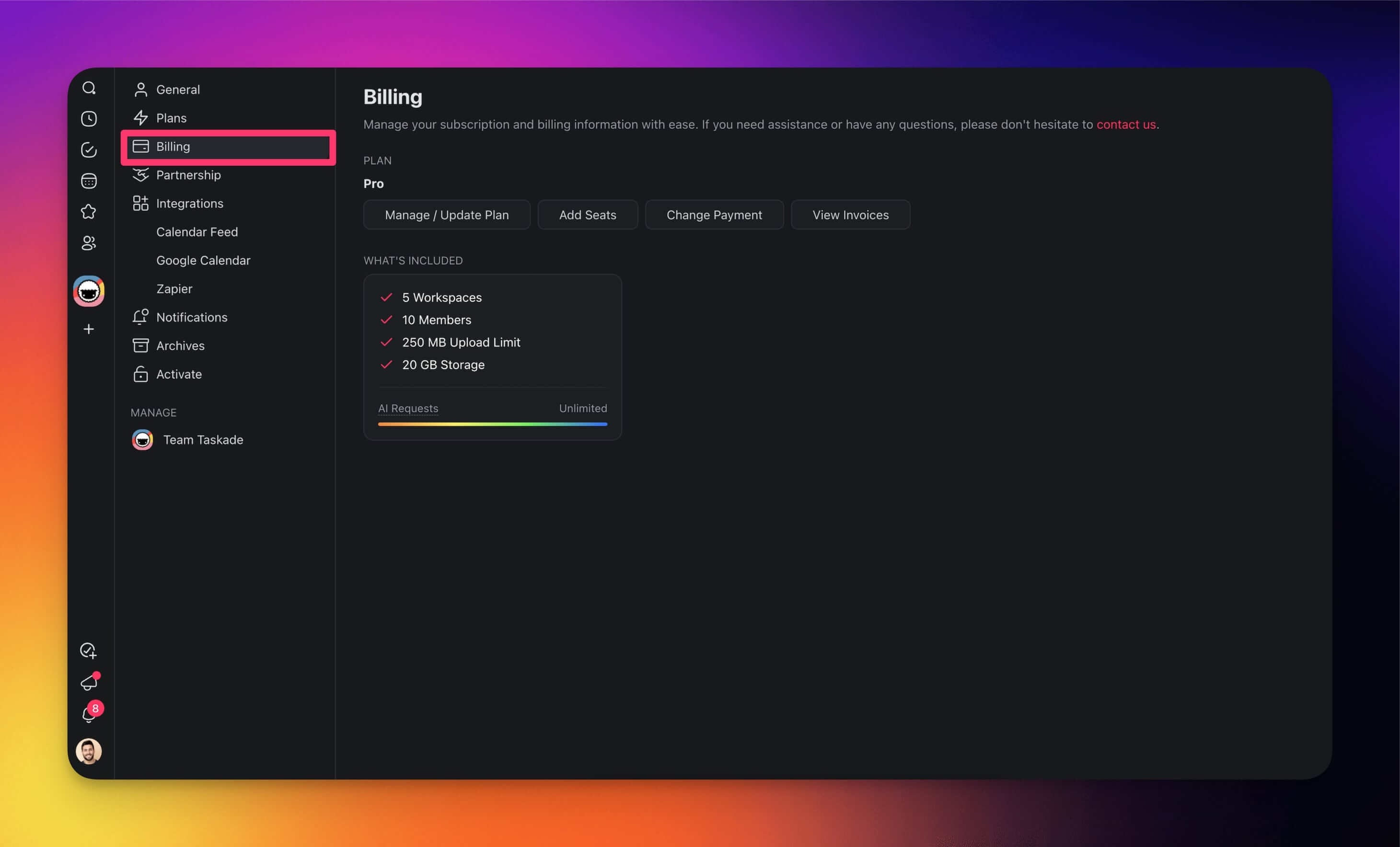Click the starred favorites icon

click(89, 212)
